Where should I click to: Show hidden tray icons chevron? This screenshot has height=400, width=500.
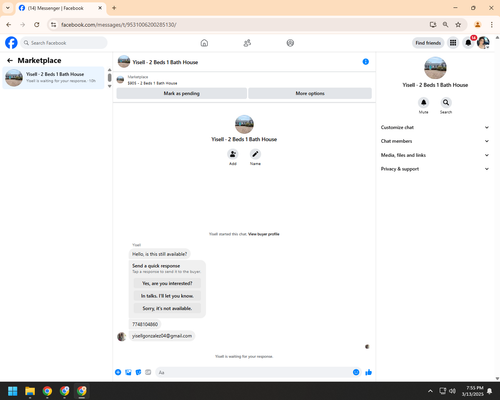(x=430, y=391)
